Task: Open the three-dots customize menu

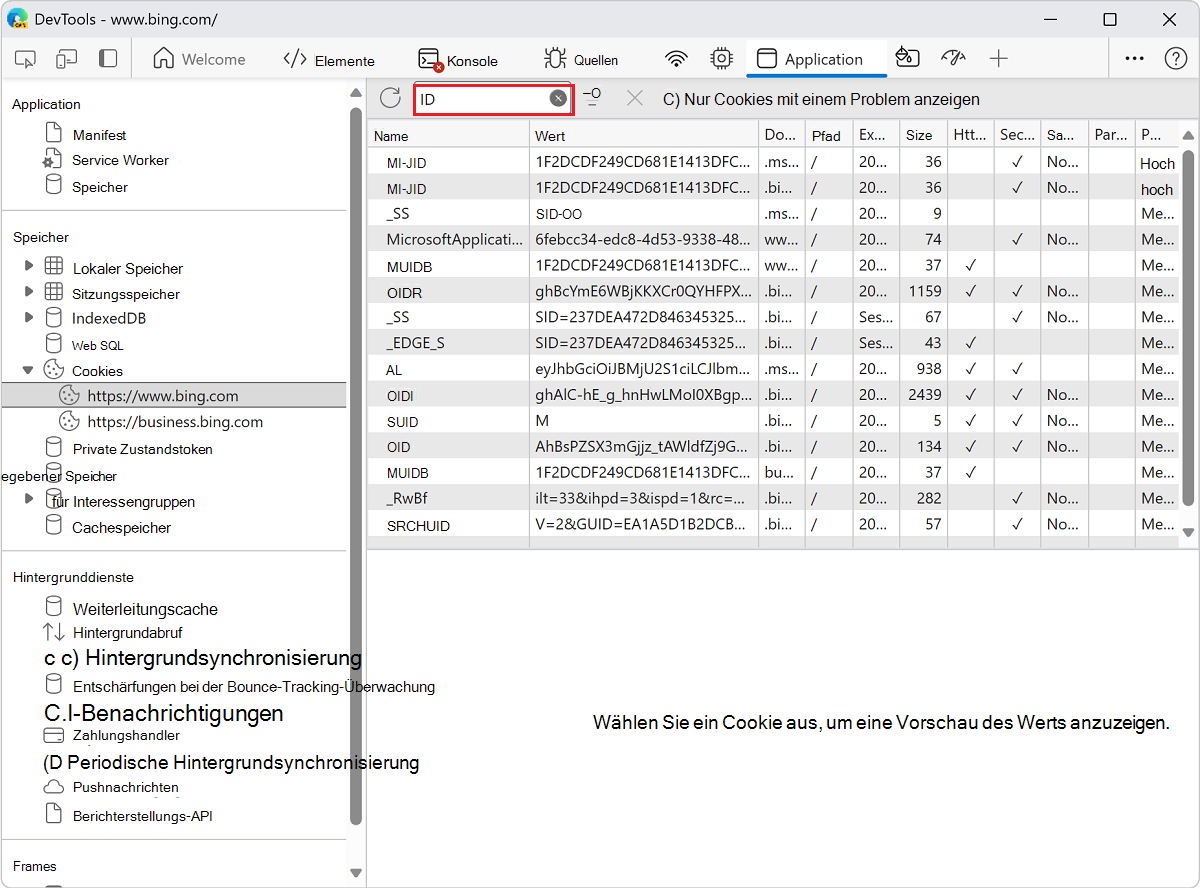Action: (1134, 59)
